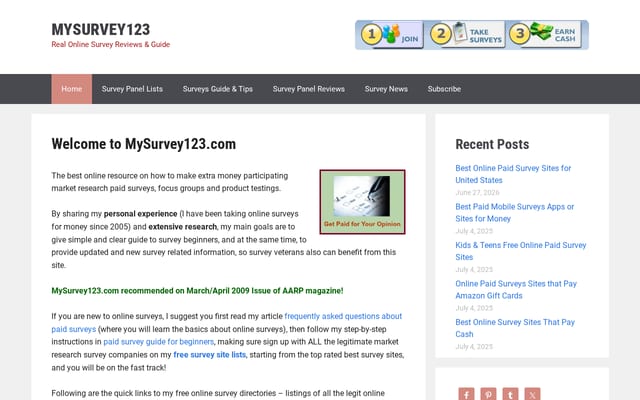Image resolution: width=640 pixels, height=400 pixels.
Task: Click the step 1 Join banner graphic
Action: [392, 35]
